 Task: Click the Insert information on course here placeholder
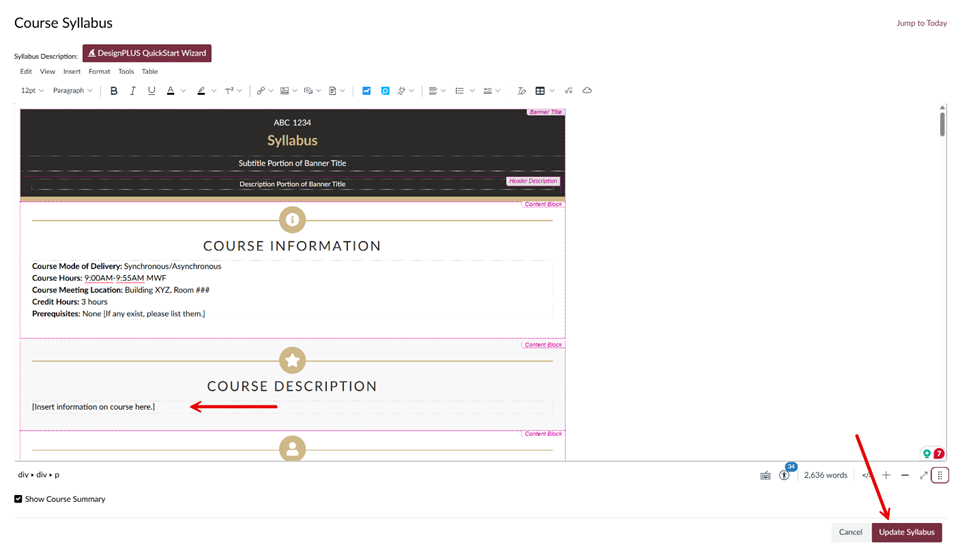click(x=93, y=407)
